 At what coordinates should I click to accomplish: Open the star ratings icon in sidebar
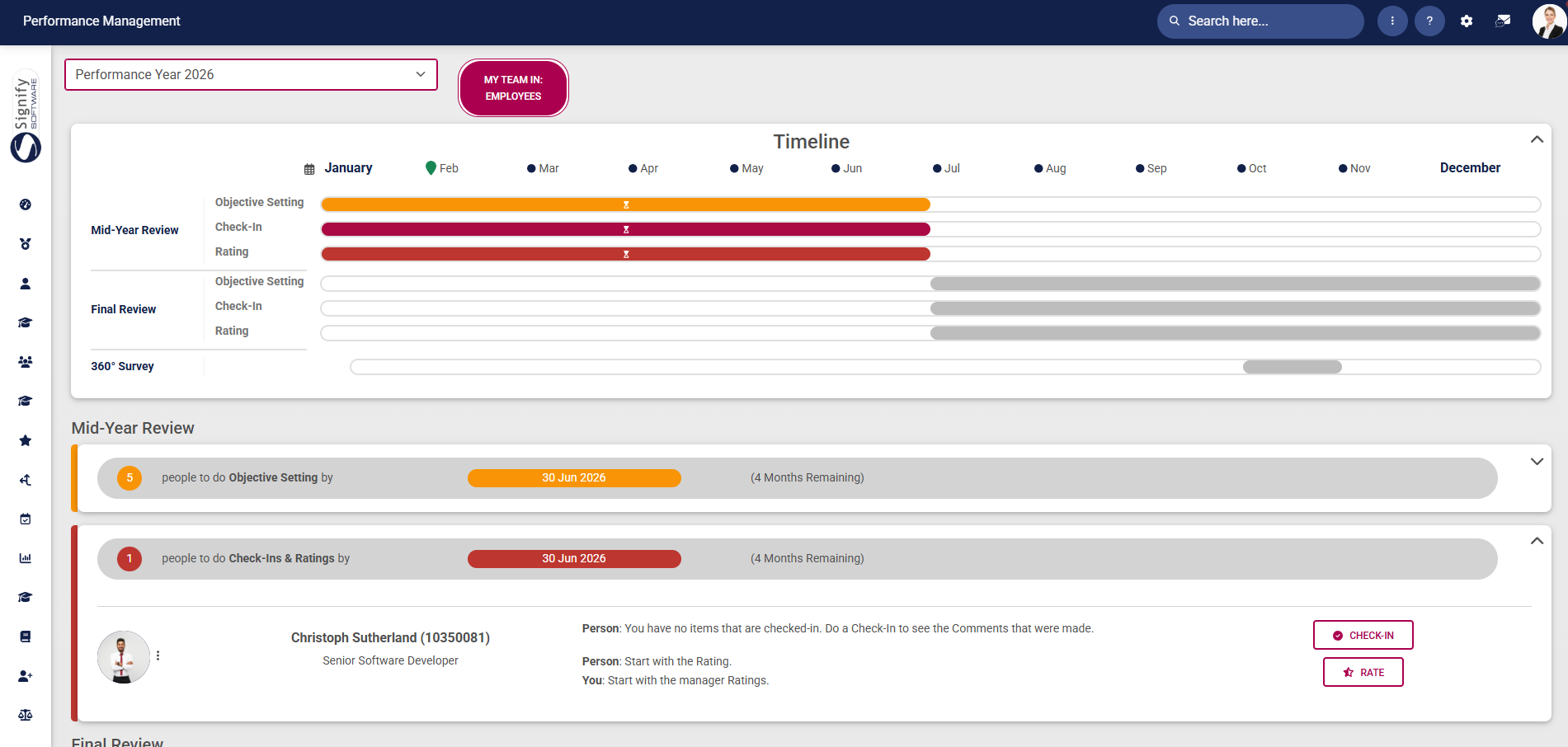(26, 439)
